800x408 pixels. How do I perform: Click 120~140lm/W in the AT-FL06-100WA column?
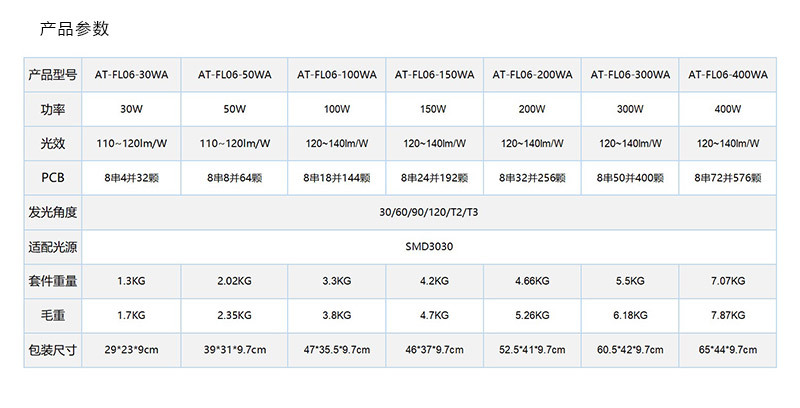point(337,143)
